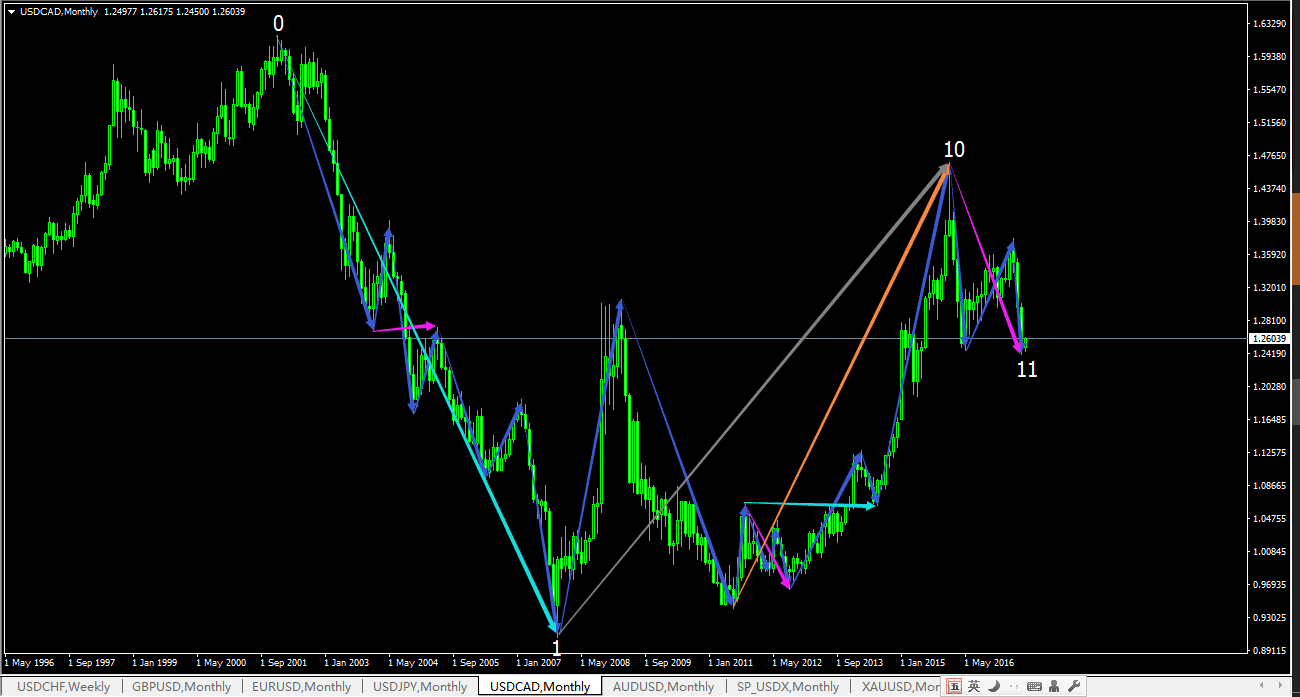The width and height of the screenshot is (1300, 697).
Task: Switch to the USDJPY,Monthly tab
Action: tap(420, 686)
